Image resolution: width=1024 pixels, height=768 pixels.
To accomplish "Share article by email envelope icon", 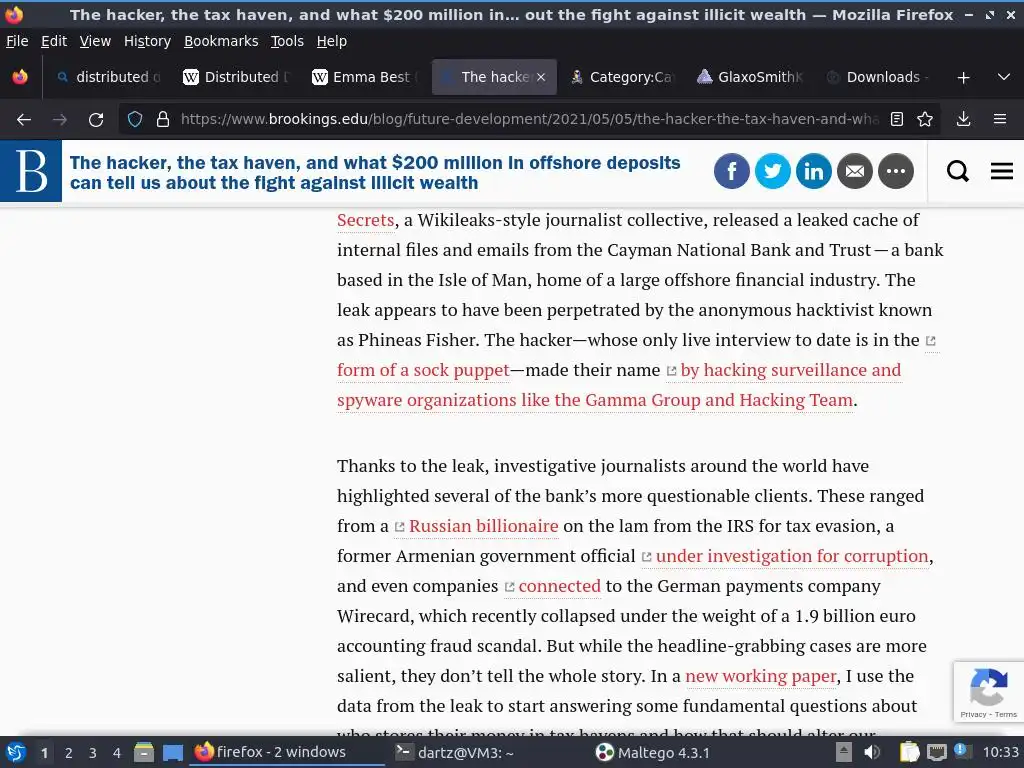I will [x=855, y=171].
